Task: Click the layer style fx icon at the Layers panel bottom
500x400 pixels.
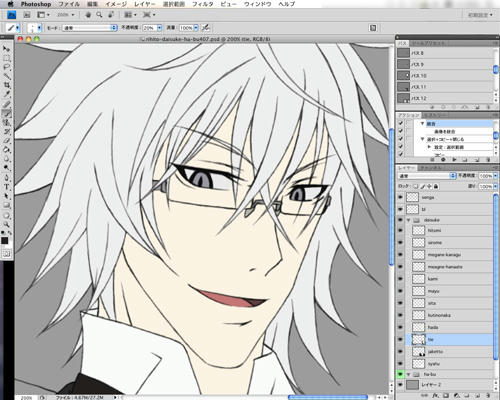Action: [436, 395]
